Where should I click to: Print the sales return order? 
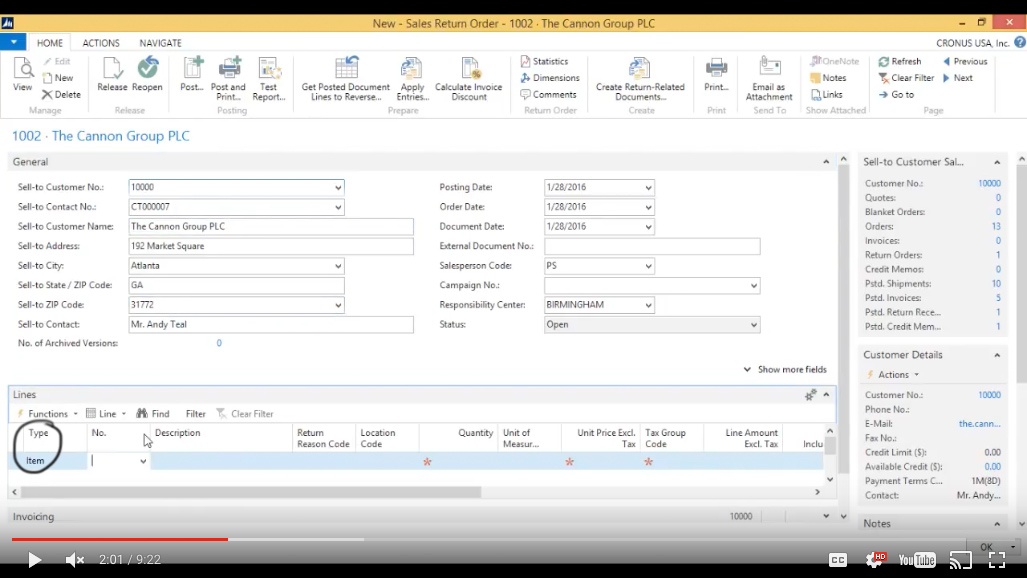click(716, 74)
